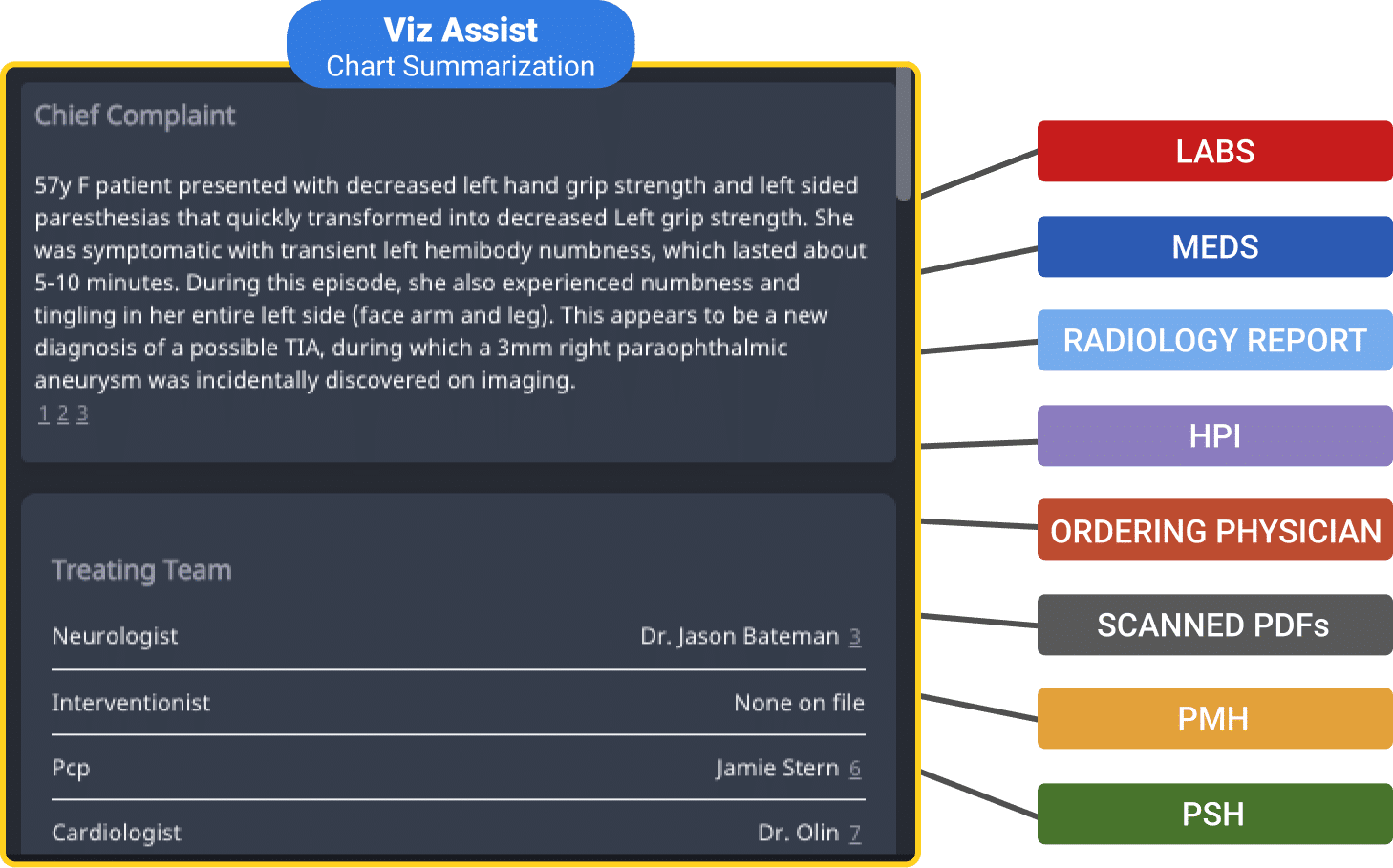Viewport: 1393px width, 868px height.
Task: Click the Chief Complaint heading
Action: 135,116
